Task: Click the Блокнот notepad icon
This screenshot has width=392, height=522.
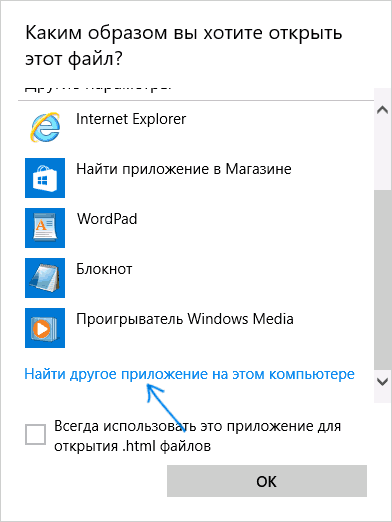Action: (45, 278)
